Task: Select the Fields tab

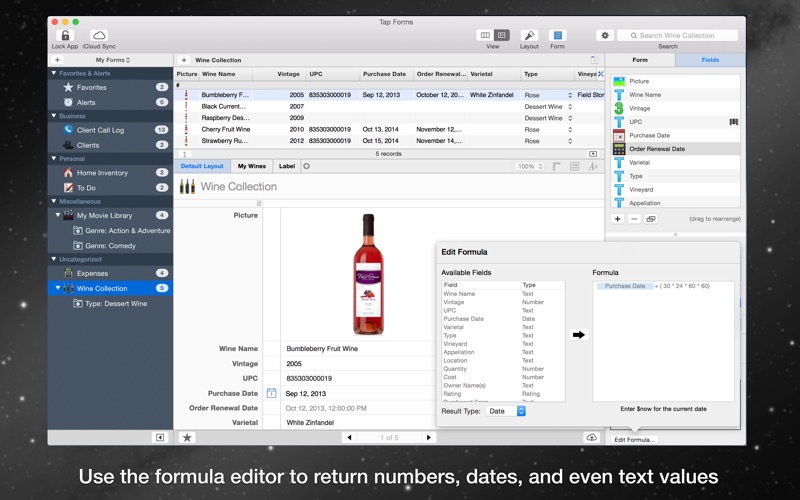Action: click(710, 60)
